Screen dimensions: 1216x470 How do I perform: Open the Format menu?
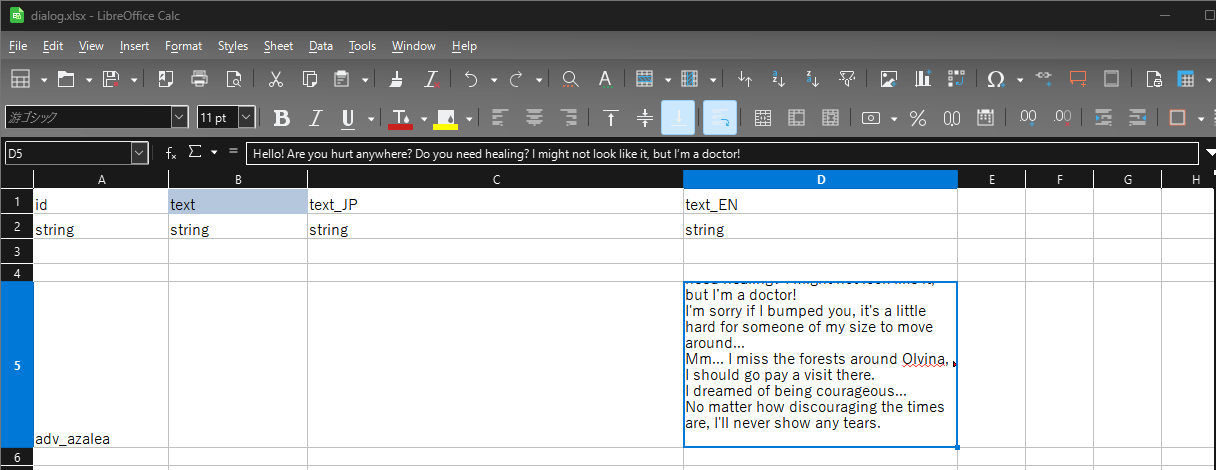click(x=183, y=46)
